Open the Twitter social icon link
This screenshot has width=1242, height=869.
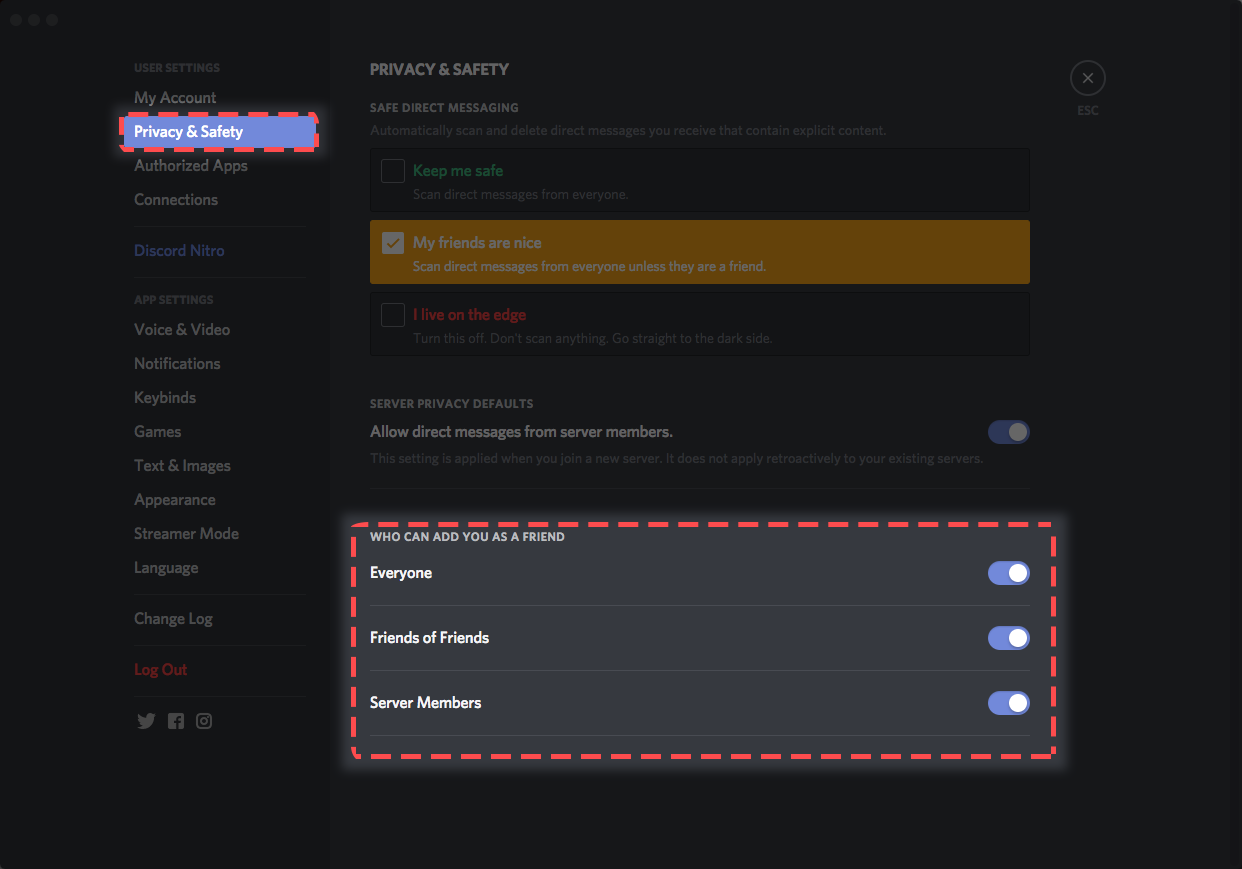tap(146, 721)
